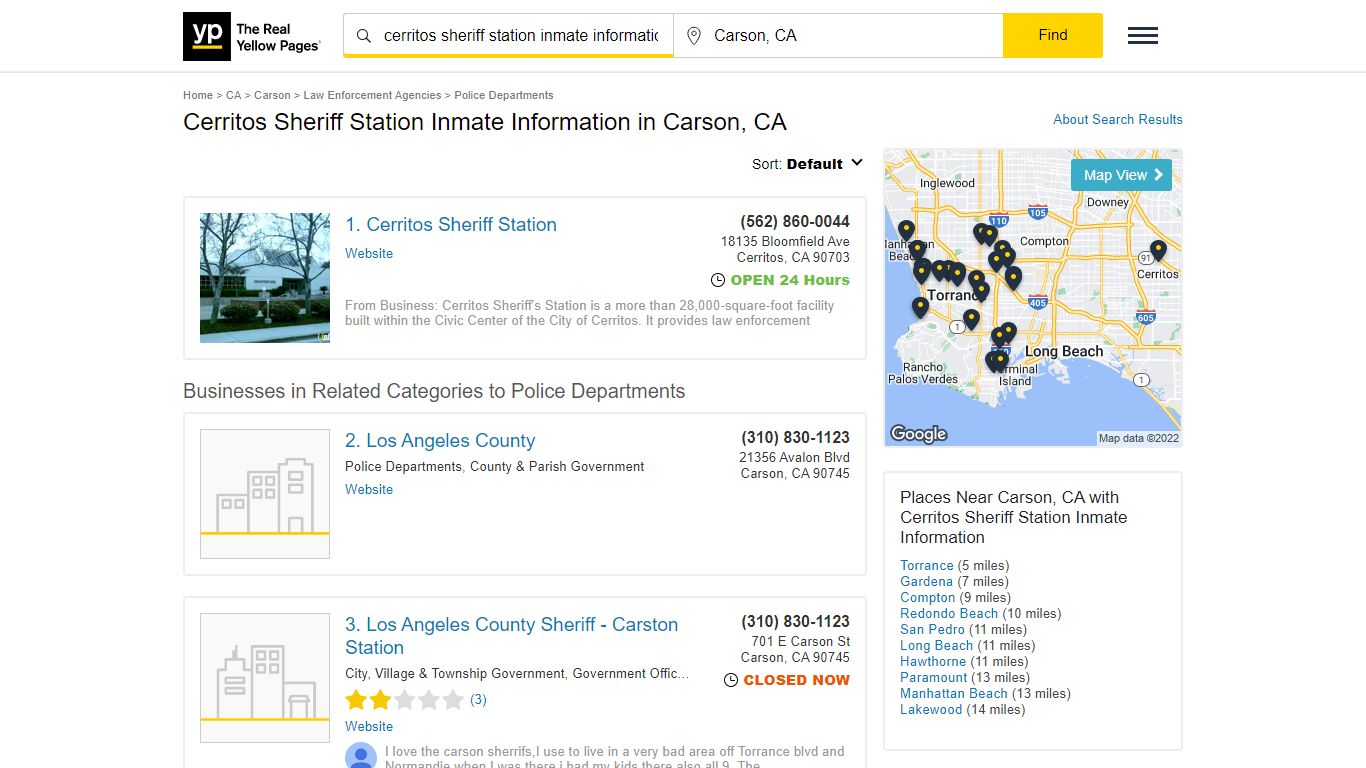
Task: Open Police Departments breadcrumb
Action: tap(504, 95)
